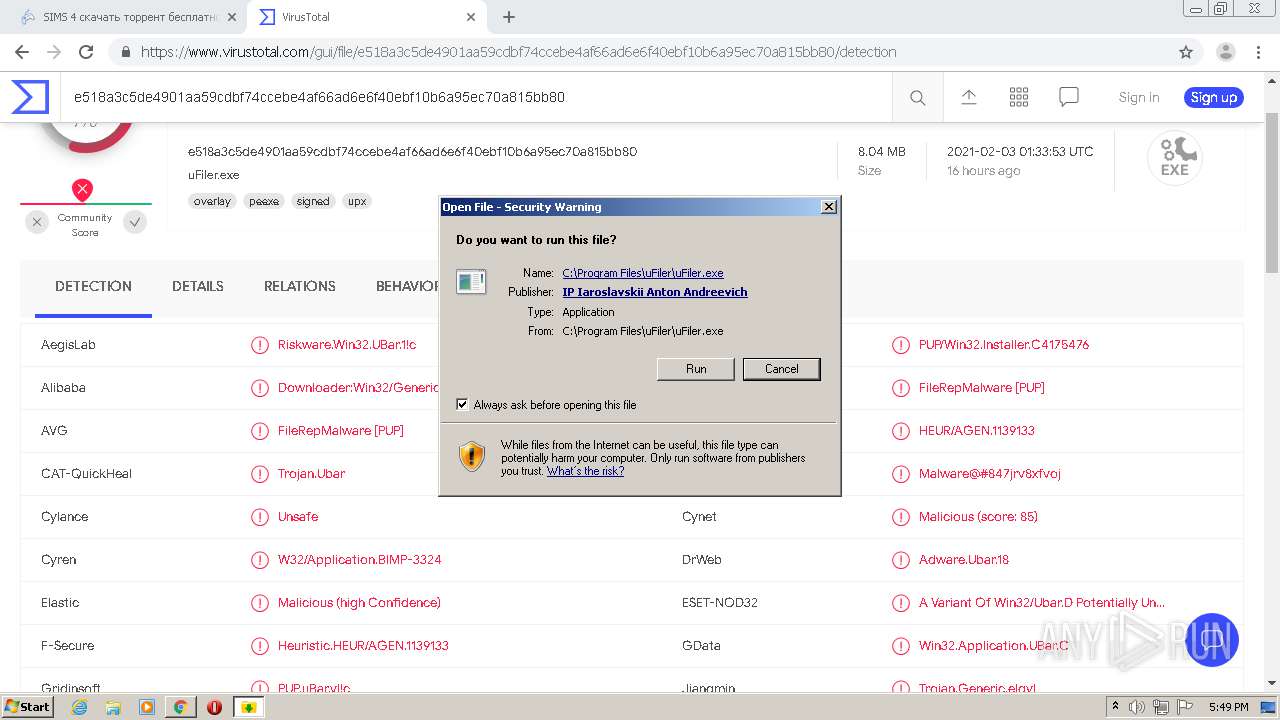1280x720 pixels.
Task: Click the HEUR/AGEN.1139133 result in right column
Action: coord(977,431)
